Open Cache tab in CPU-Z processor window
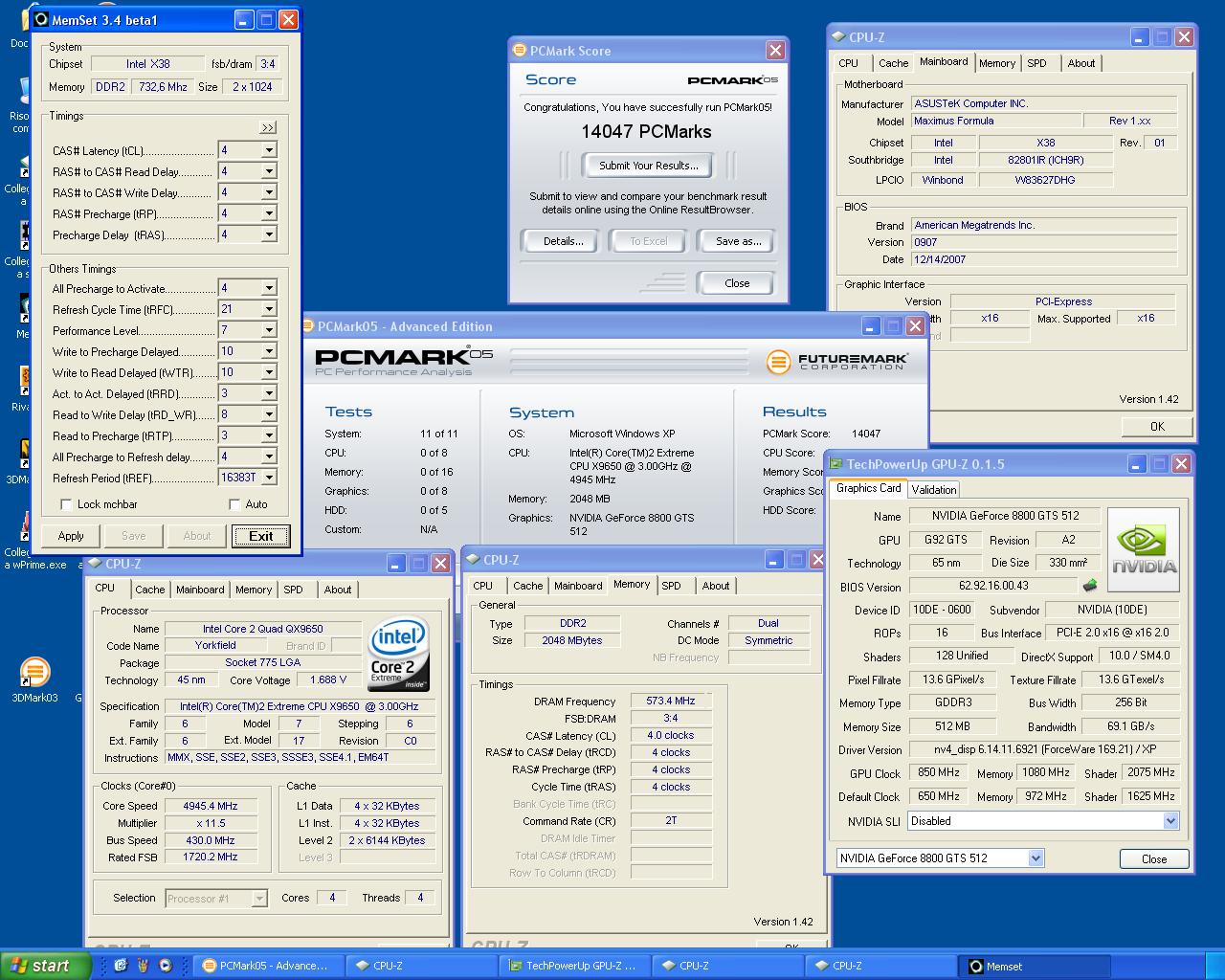Image resolution: width=1225 pixels, height=980 pixels. pos(149,590)
